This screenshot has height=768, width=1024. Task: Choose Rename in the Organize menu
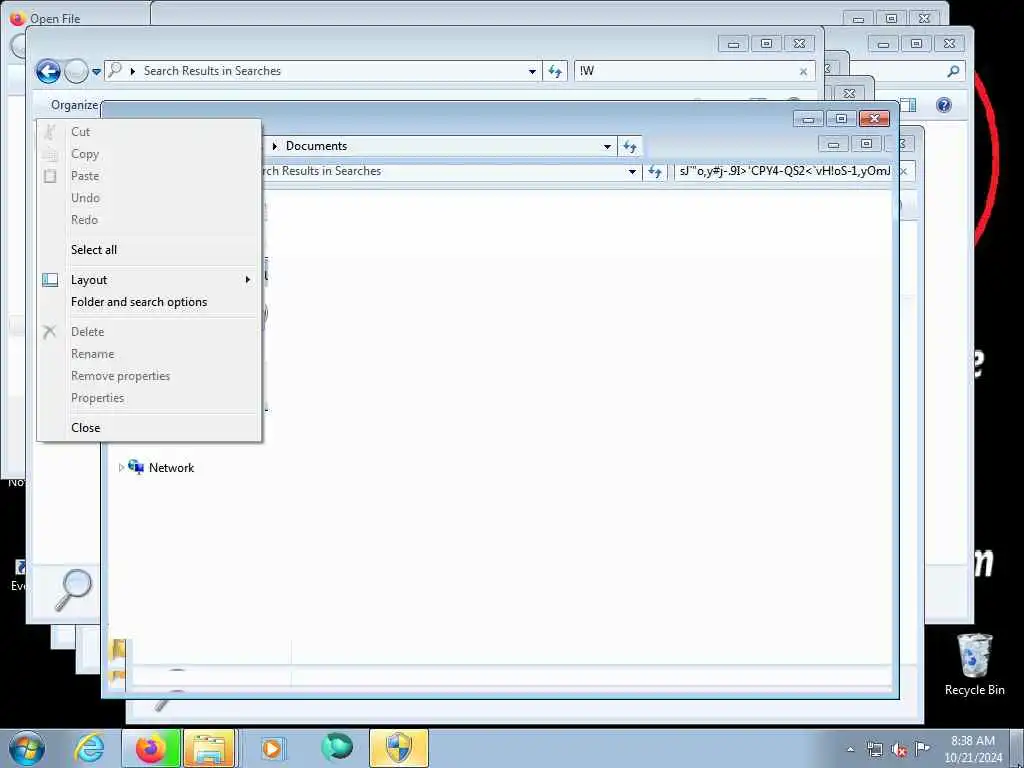150,354
